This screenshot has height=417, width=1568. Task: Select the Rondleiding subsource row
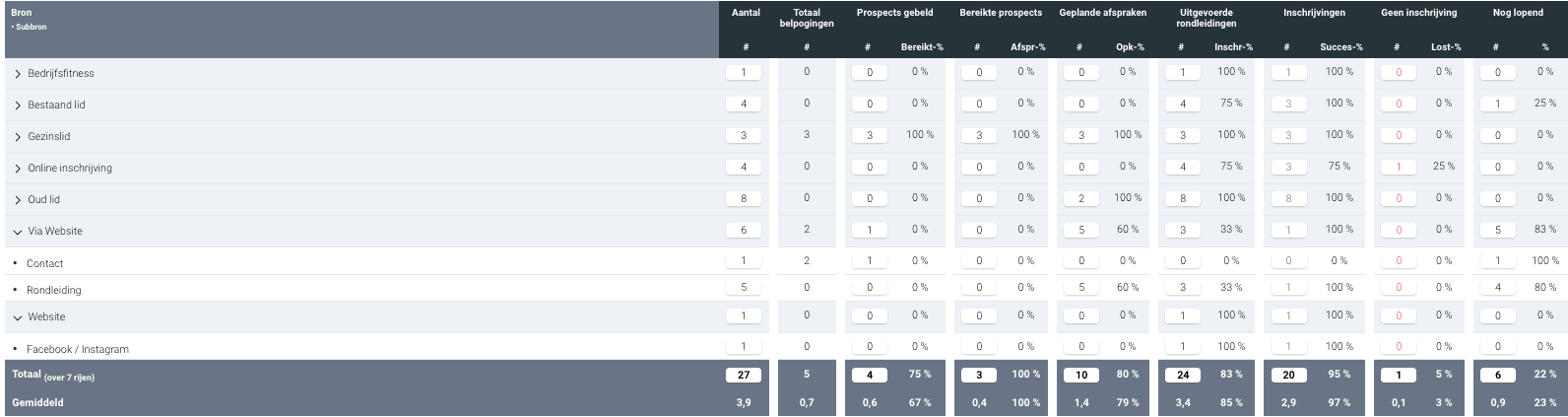pos(54,291)
